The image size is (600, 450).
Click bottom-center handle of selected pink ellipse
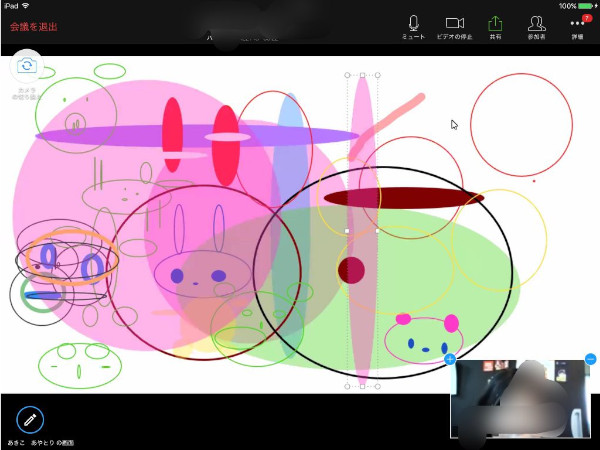point(362,386)
